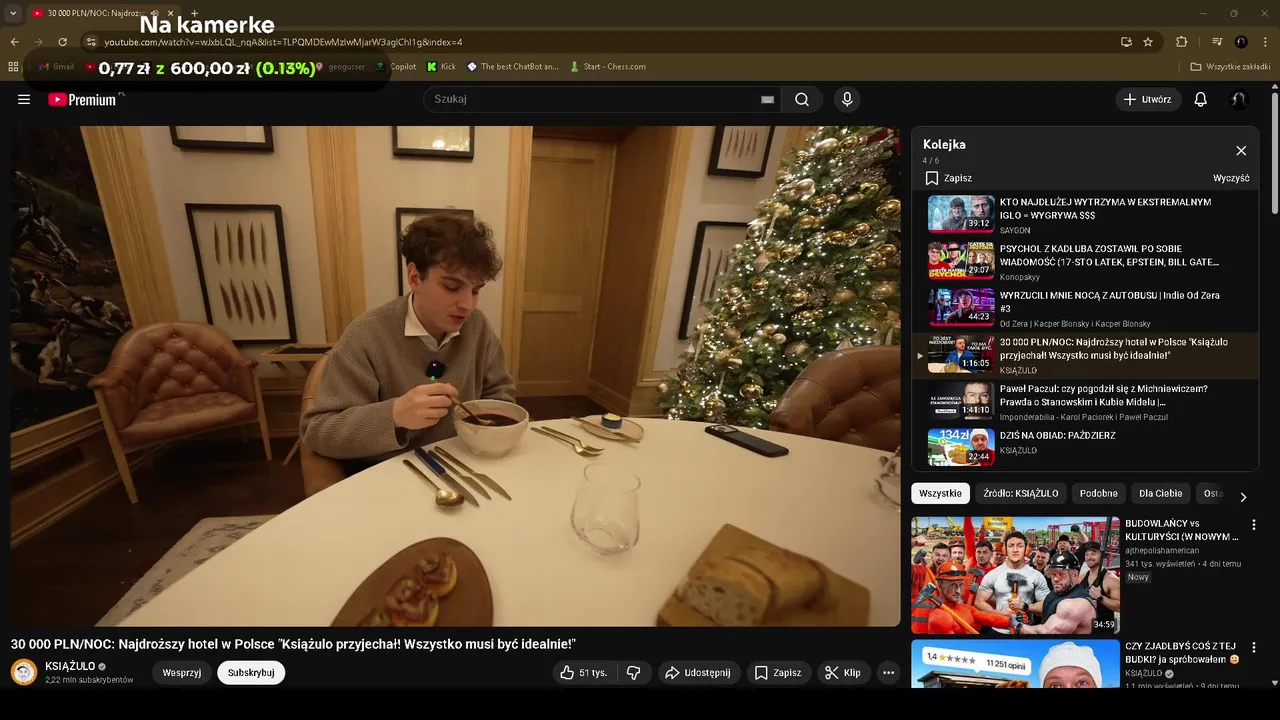
Task: Play queue video WYRZUCILI MNIE NOCĄ Z AUTOBUSU
Action: [1085, 308]
